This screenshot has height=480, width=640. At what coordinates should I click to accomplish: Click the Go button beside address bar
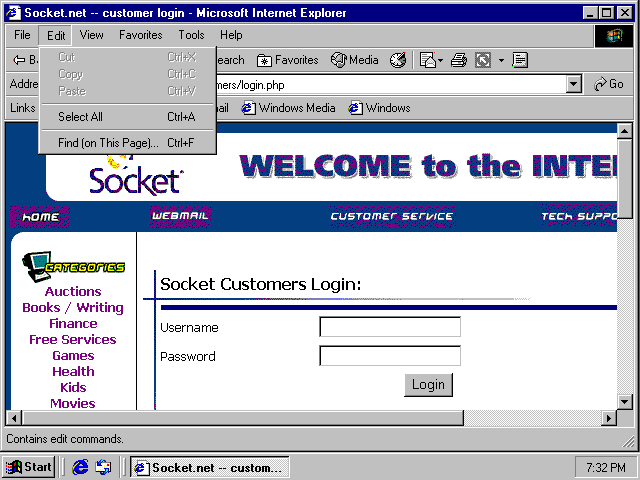(x=609, y=84)
